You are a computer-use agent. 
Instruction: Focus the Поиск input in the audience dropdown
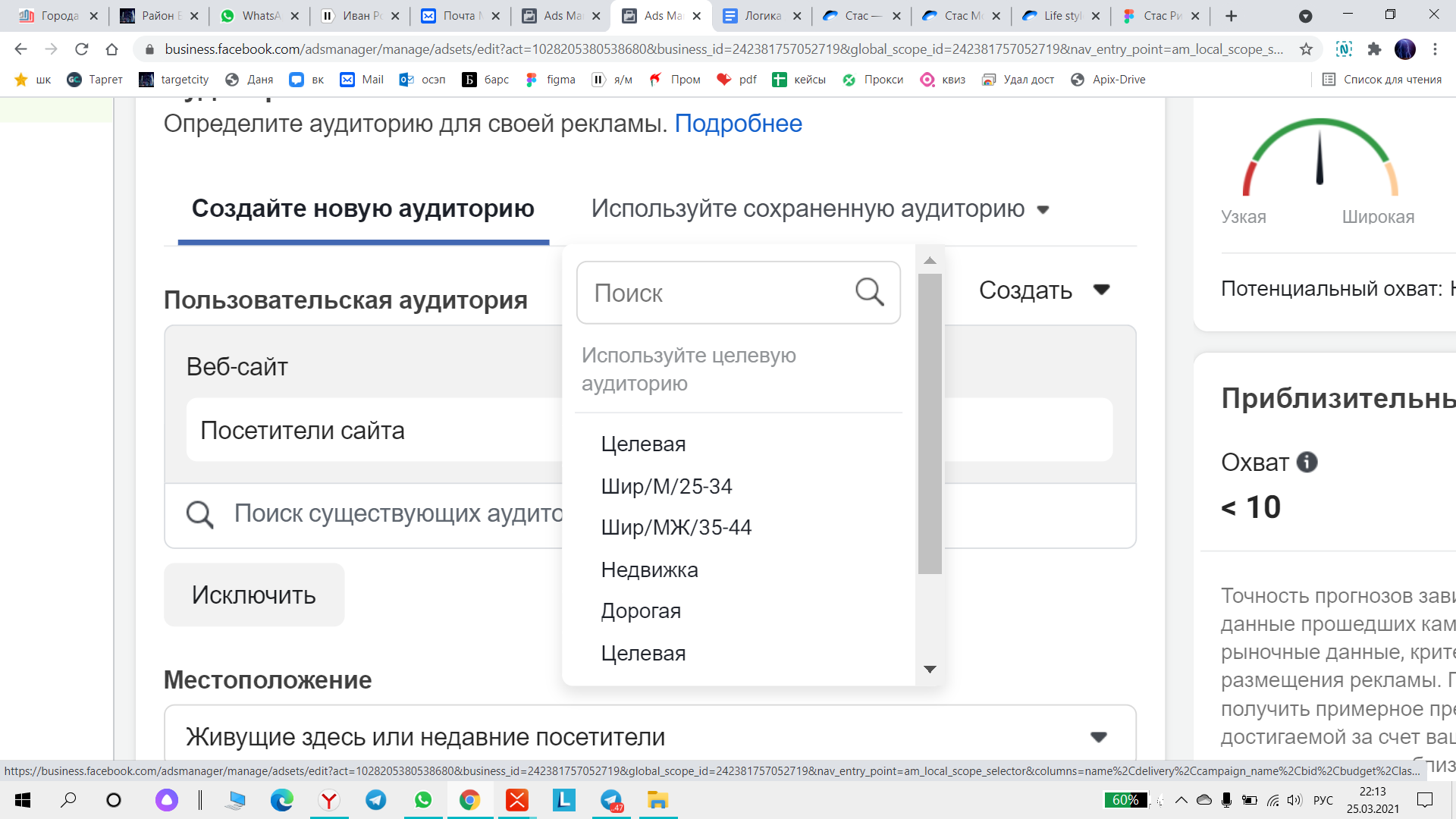tap(739, 293)
